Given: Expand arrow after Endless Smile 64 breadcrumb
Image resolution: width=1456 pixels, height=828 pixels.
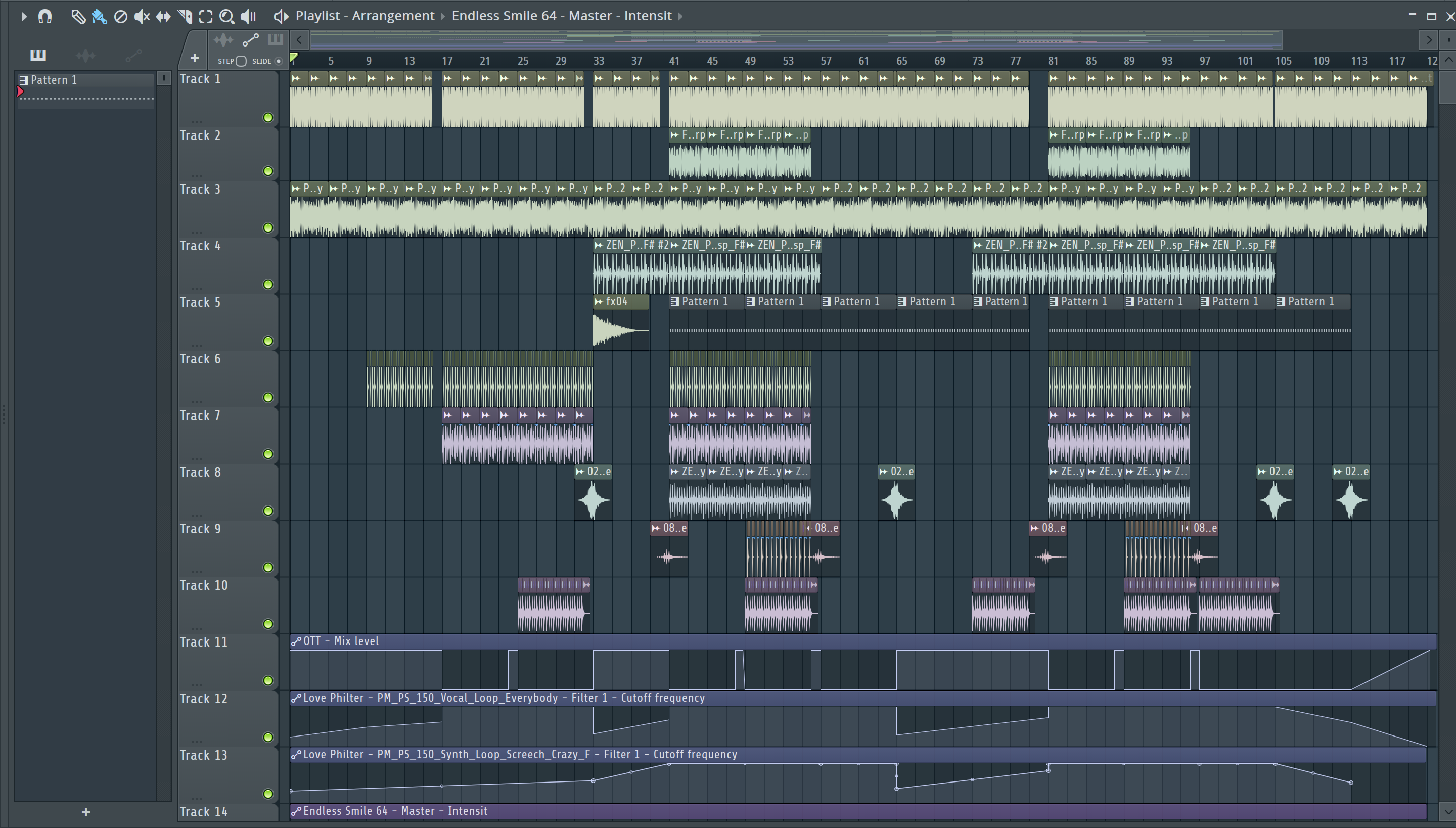Looking at the screenshot, I should point(680,17).
